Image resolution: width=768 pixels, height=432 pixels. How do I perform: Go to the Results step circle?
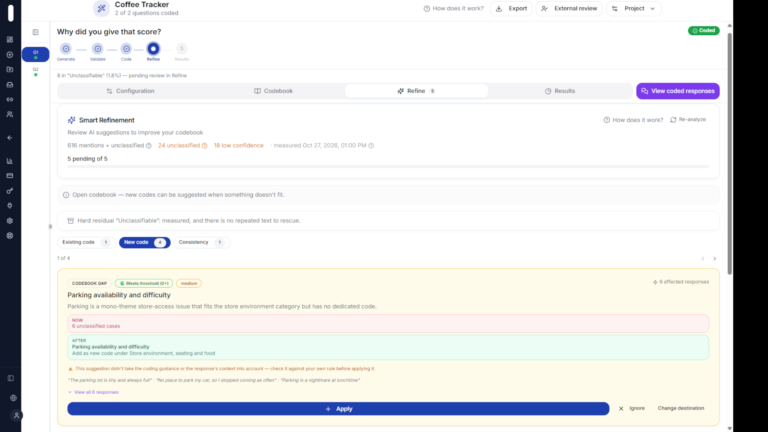tap(182, 48)
